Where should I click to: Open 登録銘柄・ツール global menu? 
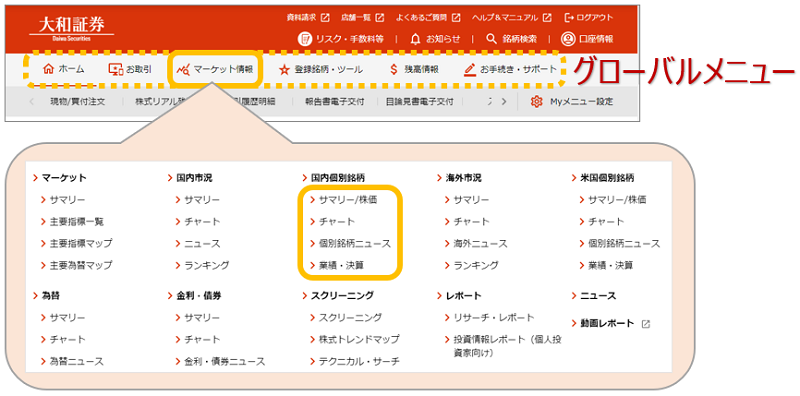tap(321, 69)
